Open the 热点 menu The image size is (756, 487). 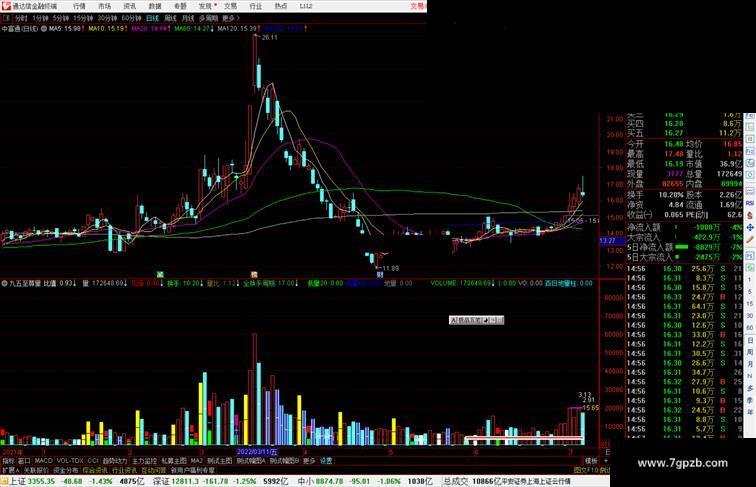pos(281,6)
